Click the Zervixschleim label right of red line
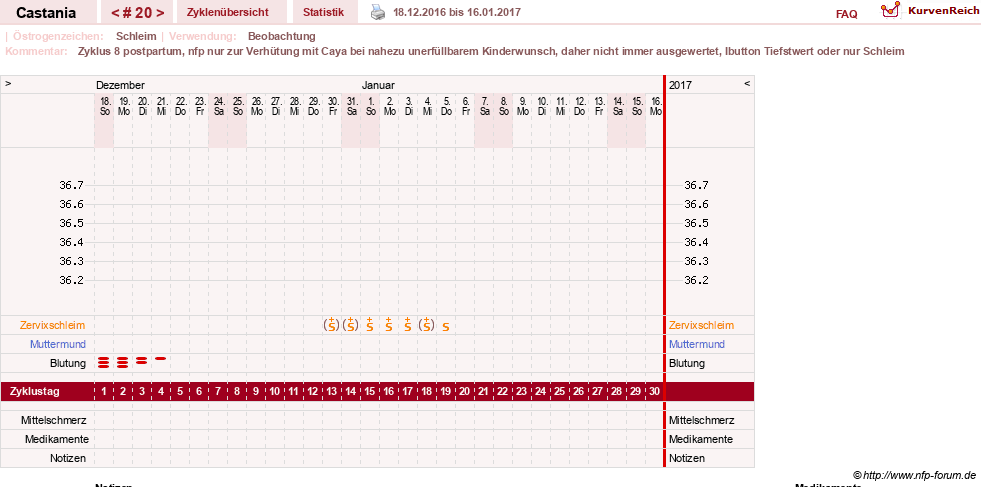981x487 pixels. (x=701, y=326)
